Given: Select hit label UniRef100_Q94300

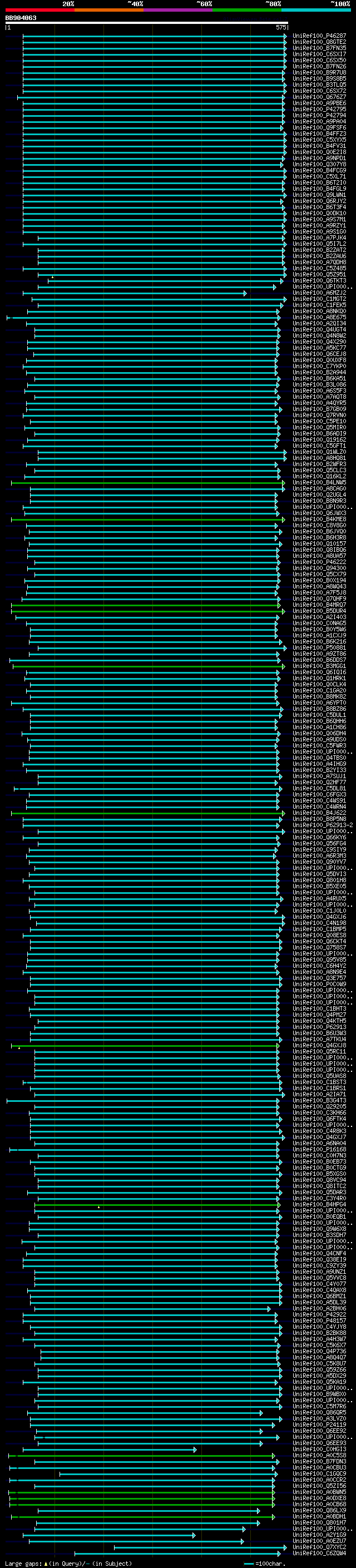Looking at the screenshot, I should [319, 568].
